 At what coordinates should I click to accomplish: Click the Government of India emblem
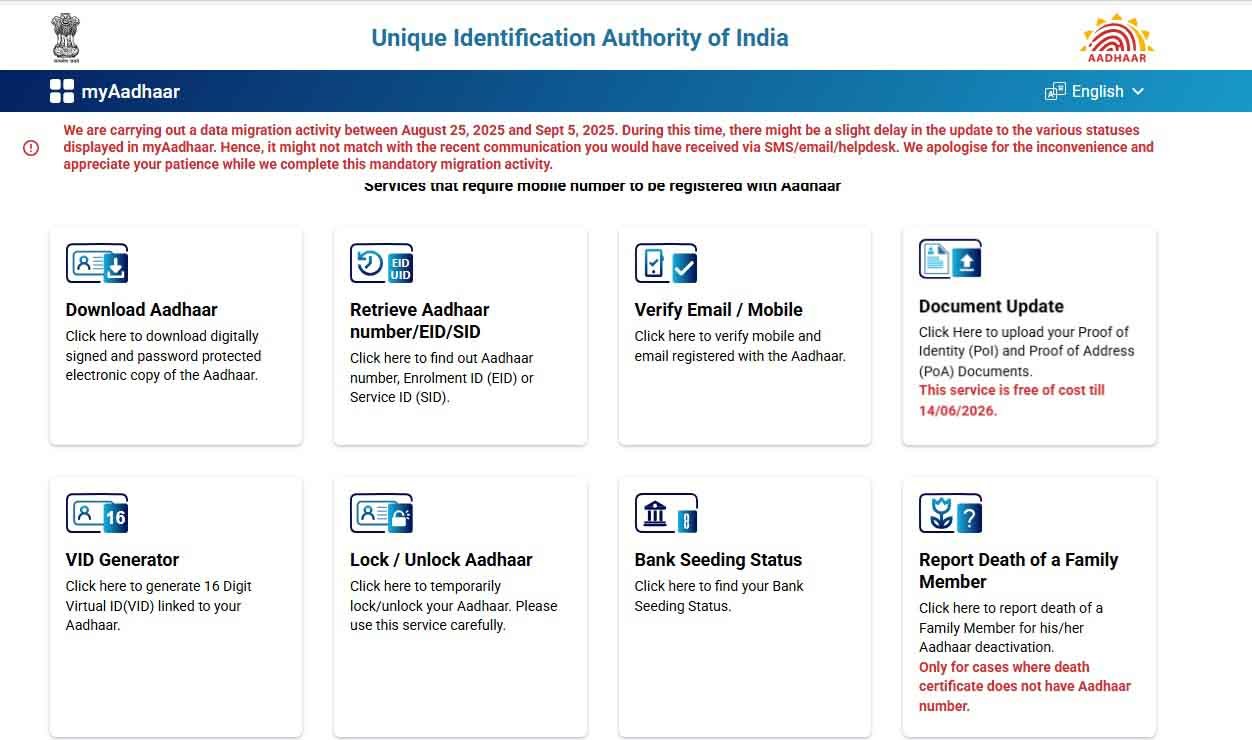click(x=65, y=39)
